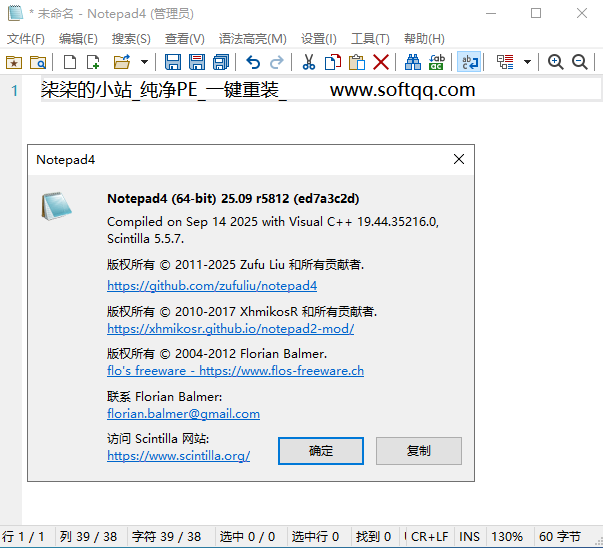Open the Replace toolbar icon
The image size is (603, 548).
point(436,62)
